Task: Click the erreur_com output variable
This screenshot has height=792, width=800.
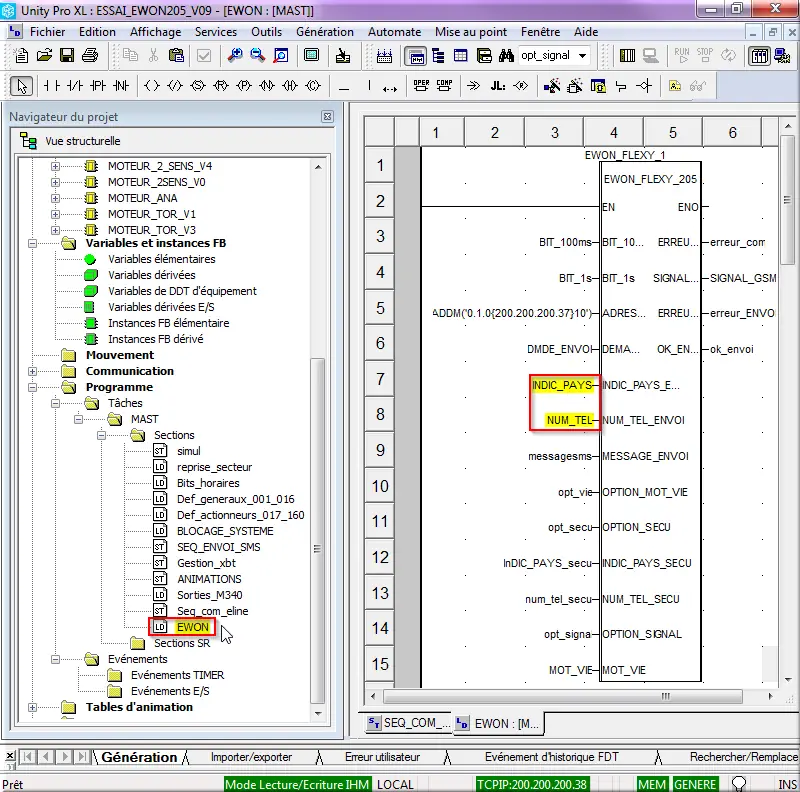Action: pos(737,242)
